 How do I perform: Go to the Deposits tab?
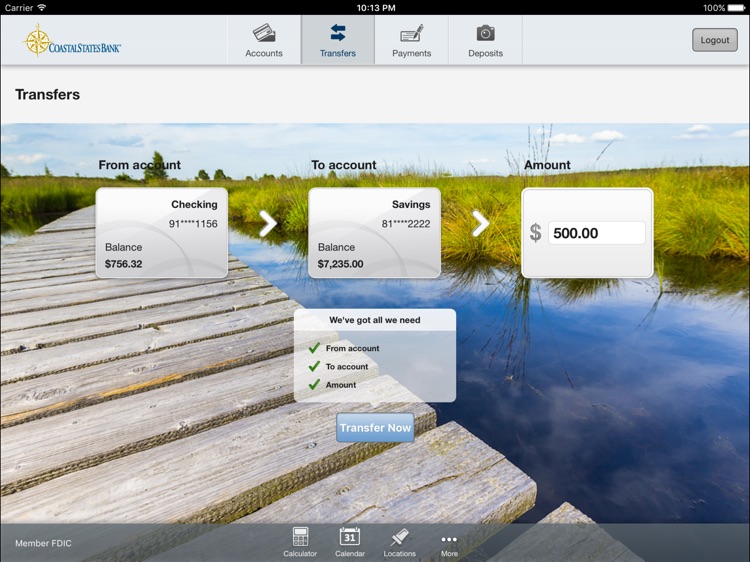[x=485, y=40]
